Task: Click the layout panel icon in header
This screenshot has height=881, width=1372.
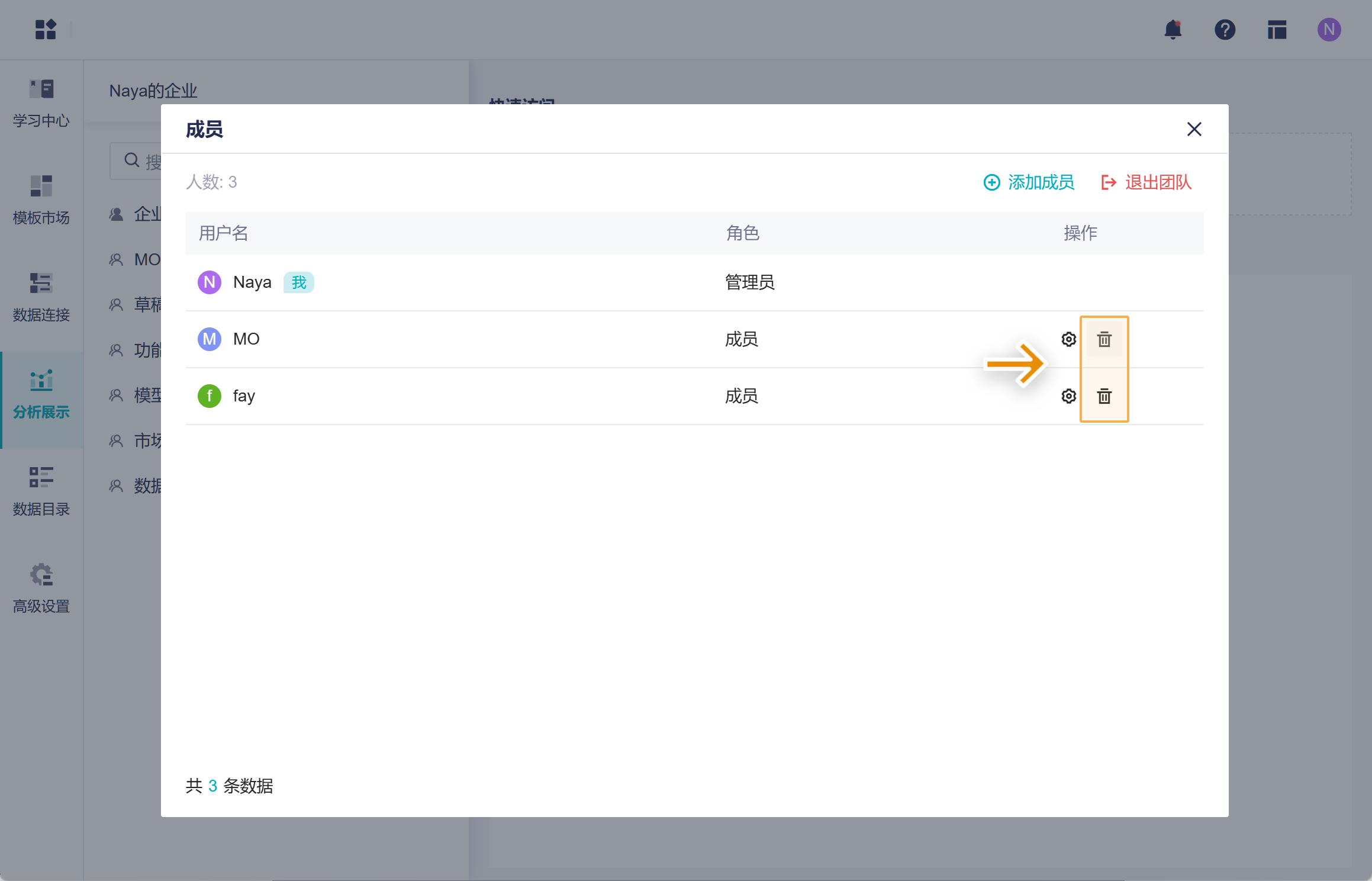Action: pyautogui.click(x=1277, y=30)
